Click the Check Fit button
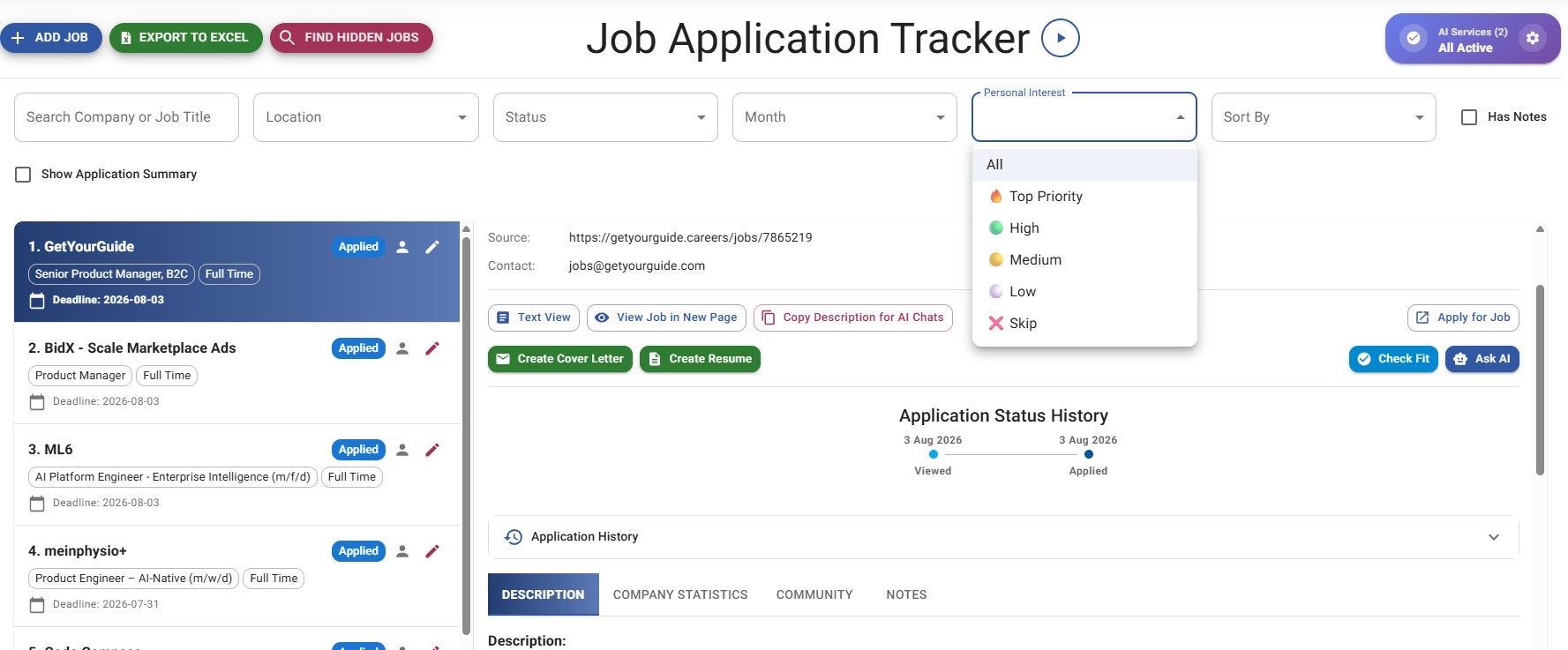Screen dimensions: 1568x650 click(x=1394, y=359)
